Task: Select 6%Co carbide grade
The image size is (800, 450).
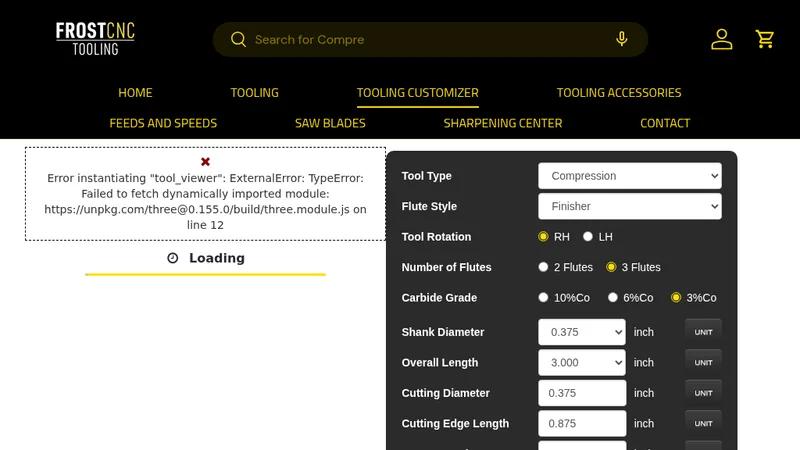Action: pos(613,297)
